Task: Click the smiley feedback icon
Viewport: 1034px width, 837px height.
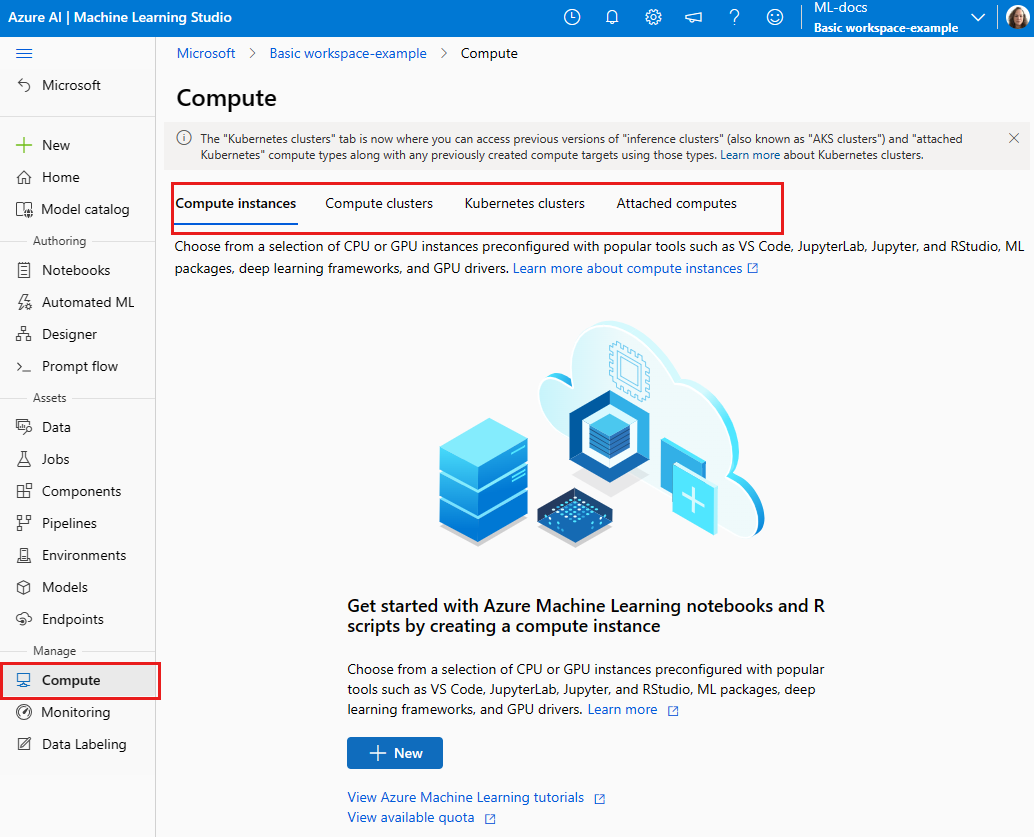Action: (x=775, y=17)
